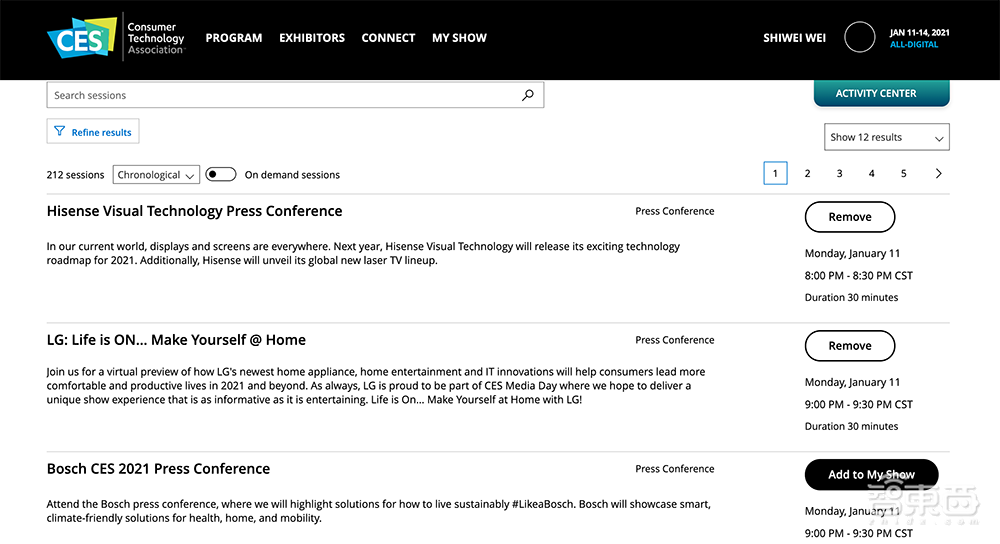
Task: Remove LG session from My Show
Action: [x=850, y=346]
